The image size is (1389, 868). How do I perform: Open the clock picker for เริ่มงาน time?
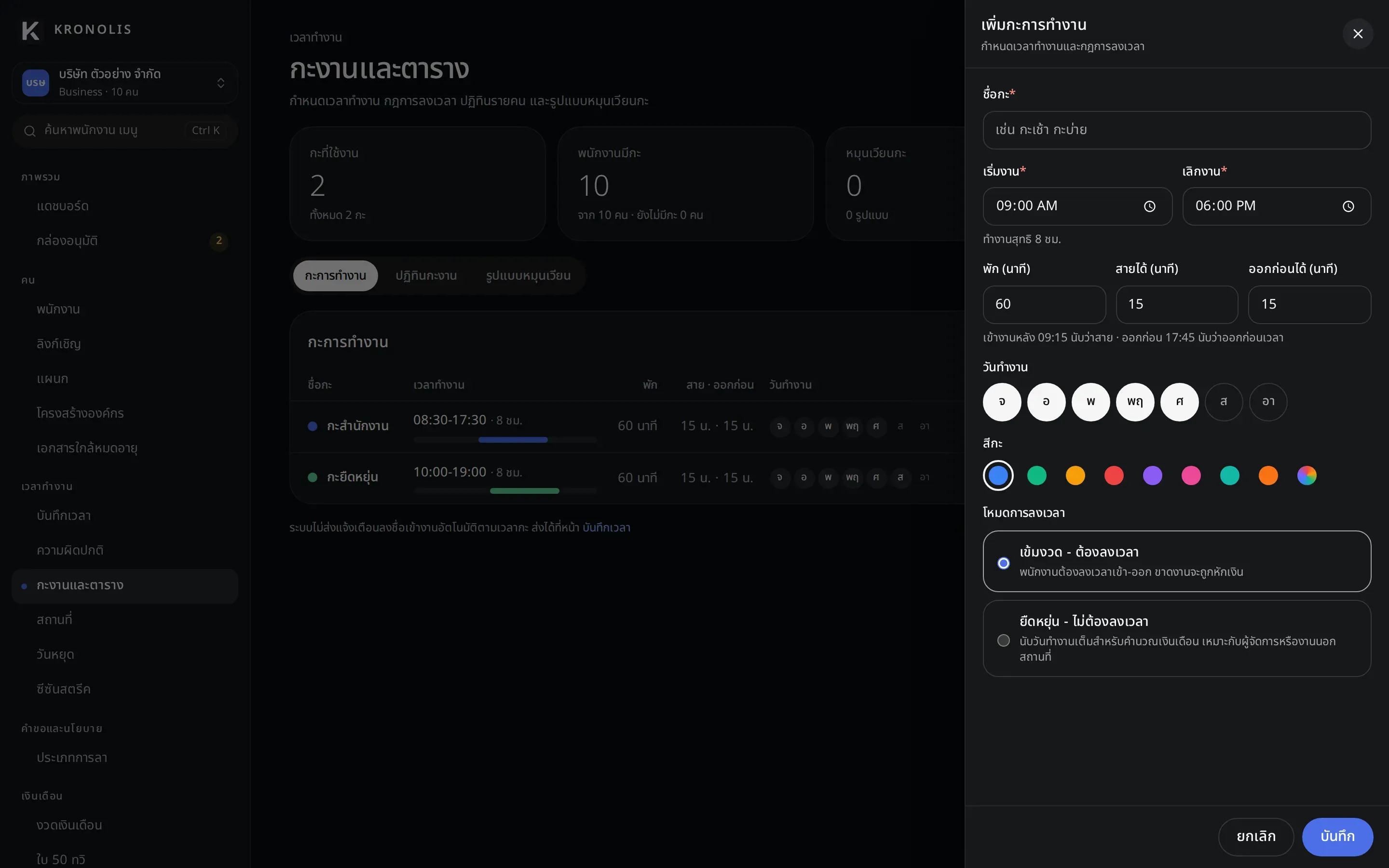click(x=1149, y=207)
